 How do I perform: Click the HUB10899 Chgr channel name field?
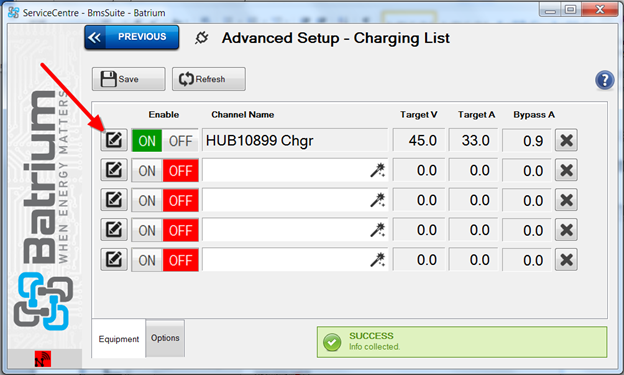pyautogui.click(x=295, y=140)
